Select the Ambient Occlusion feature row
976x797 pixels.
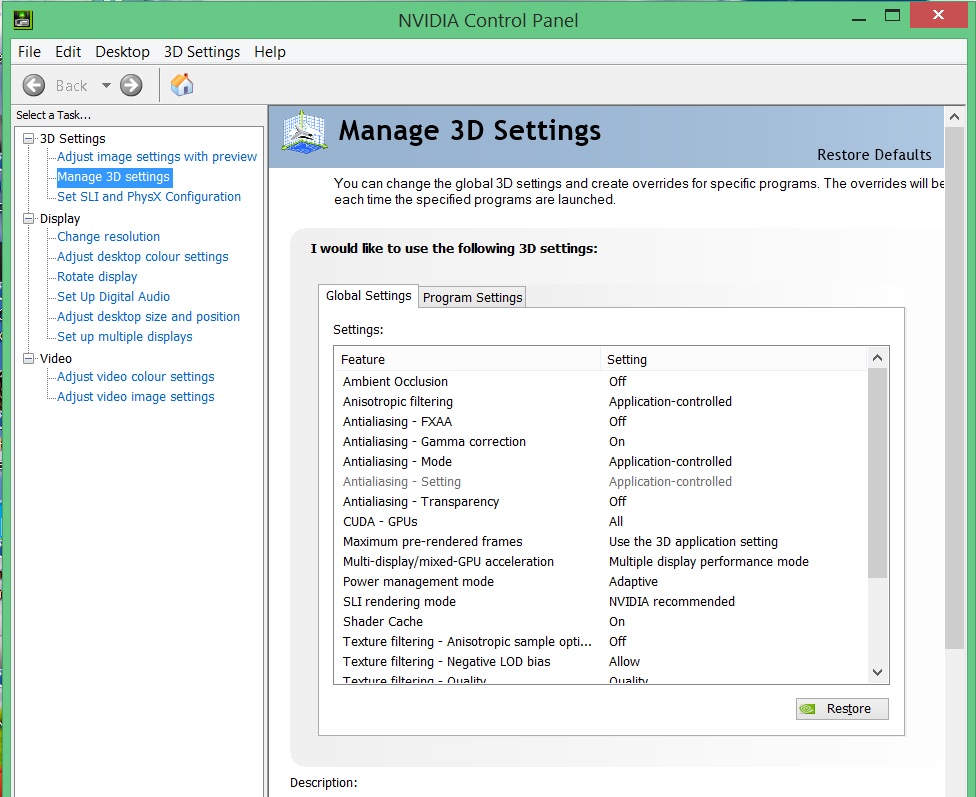[x=601, y=382]
